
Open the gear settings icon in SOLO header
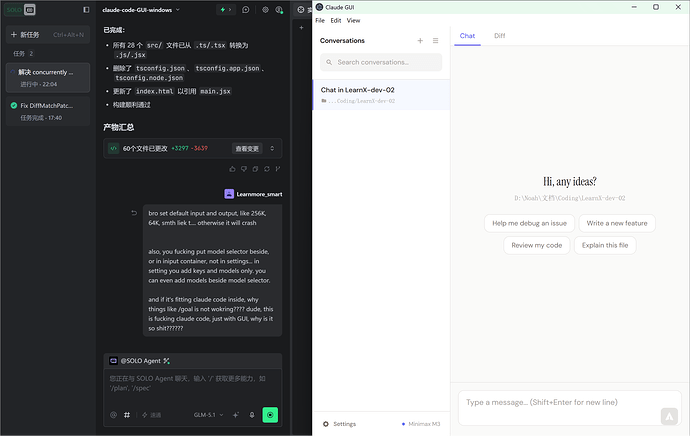click(265, 10)
